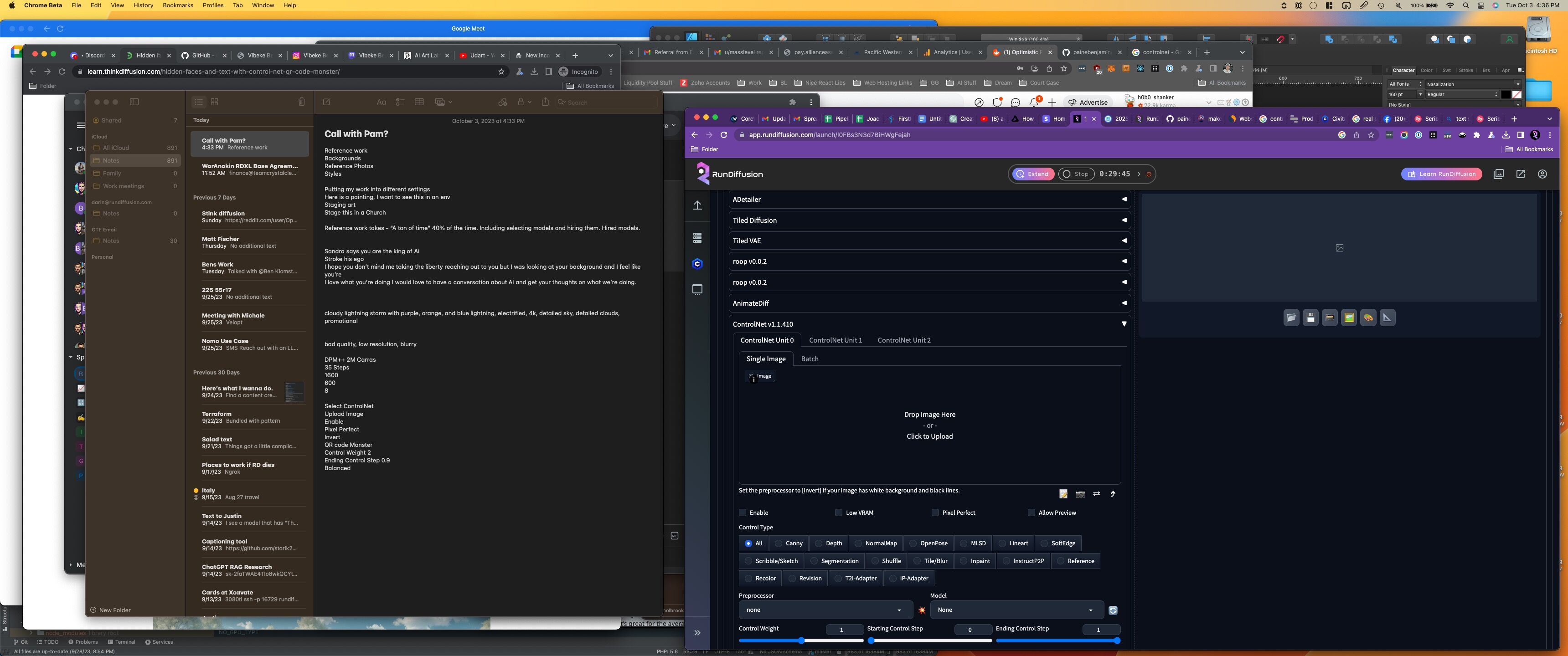The height and width of the screenshot is (656, 1568).
Task: Click the Notes new note compose icon
Action: tap(327, 102)
